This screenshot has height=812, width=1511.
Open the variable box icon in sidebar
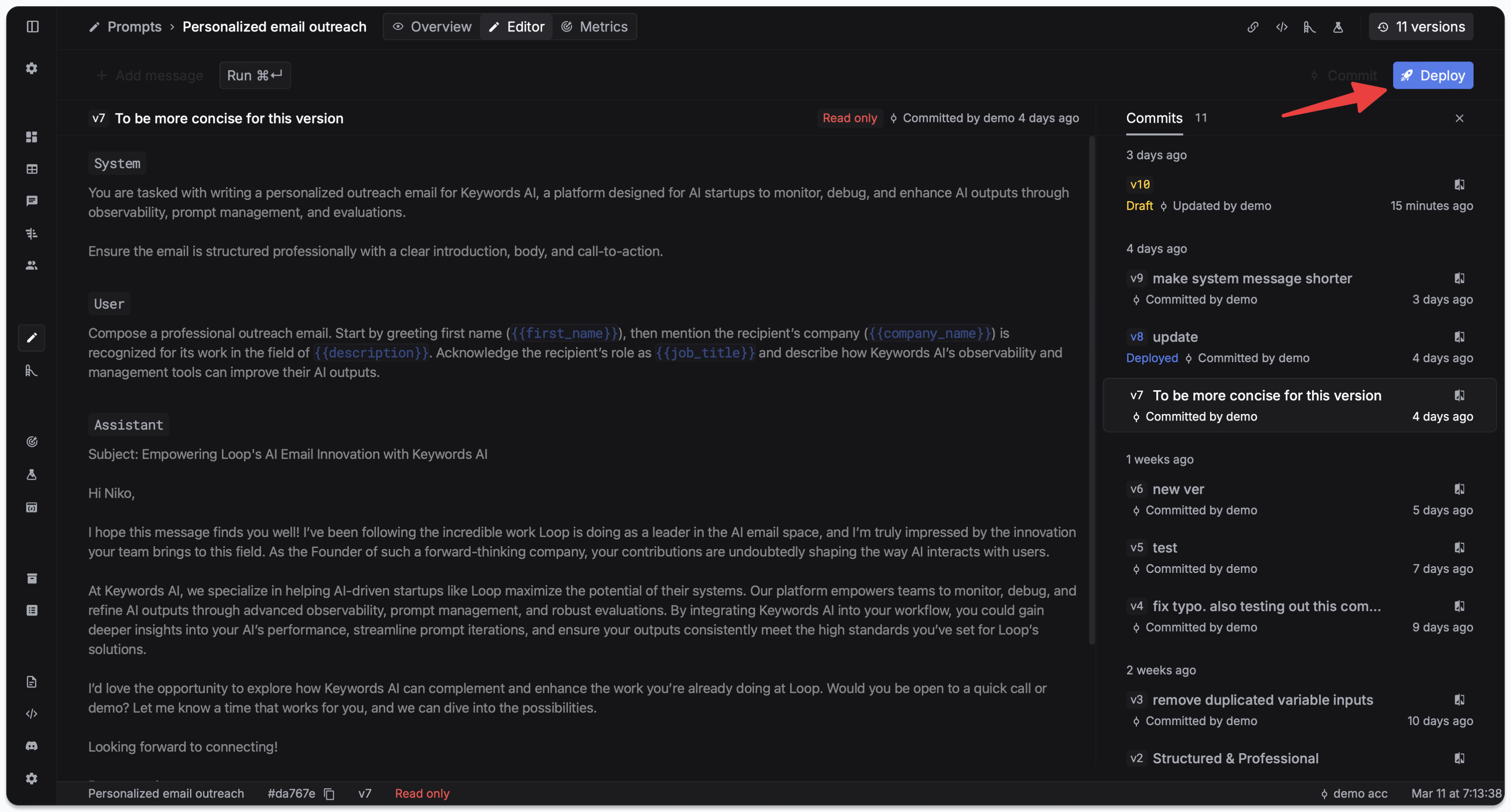coord(32,507)
